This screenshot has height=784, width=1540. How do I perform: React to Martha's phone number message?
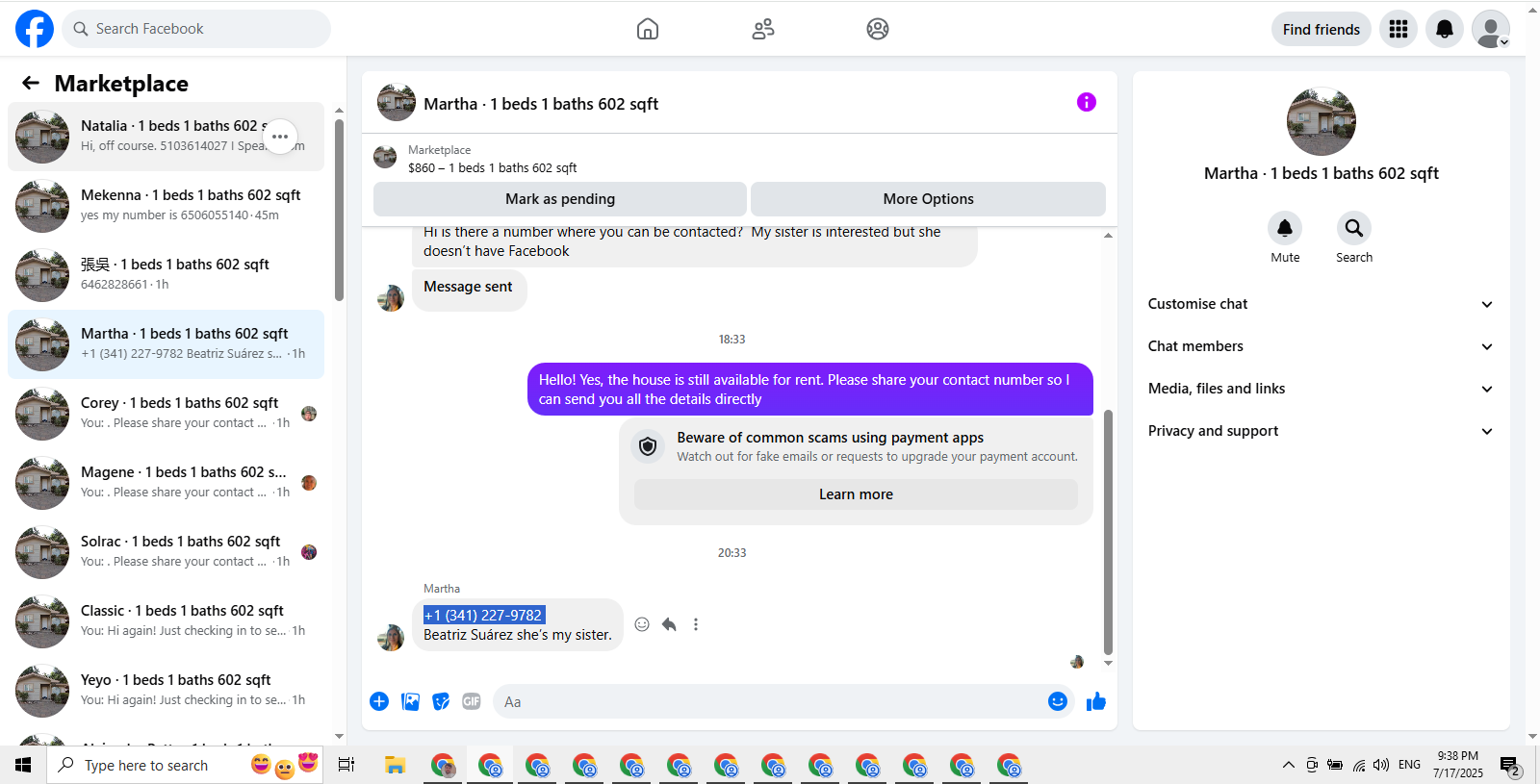tap(642, 624)
